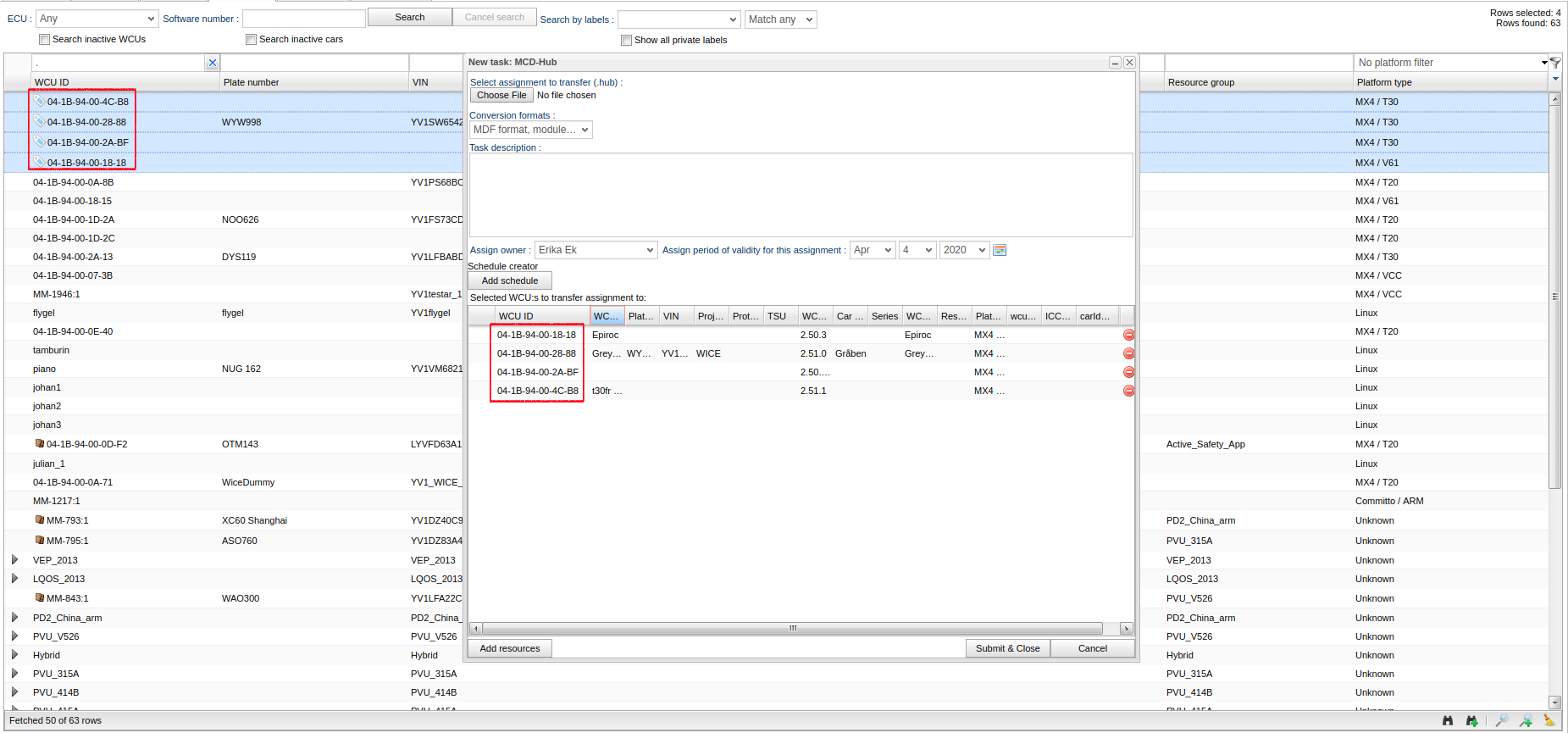Image resolution: width=1568 pixels, height=733 pixels.
Task: Sort by Platform type column header
Action: coord(1384,82)
